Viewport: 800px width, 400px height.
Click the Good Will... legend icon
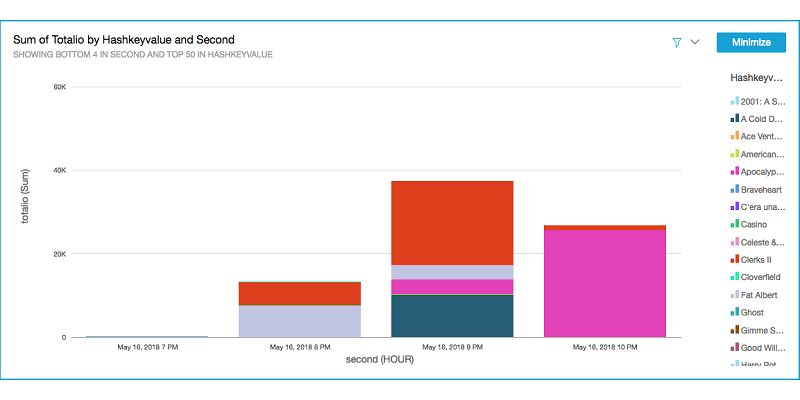[735, 347]
